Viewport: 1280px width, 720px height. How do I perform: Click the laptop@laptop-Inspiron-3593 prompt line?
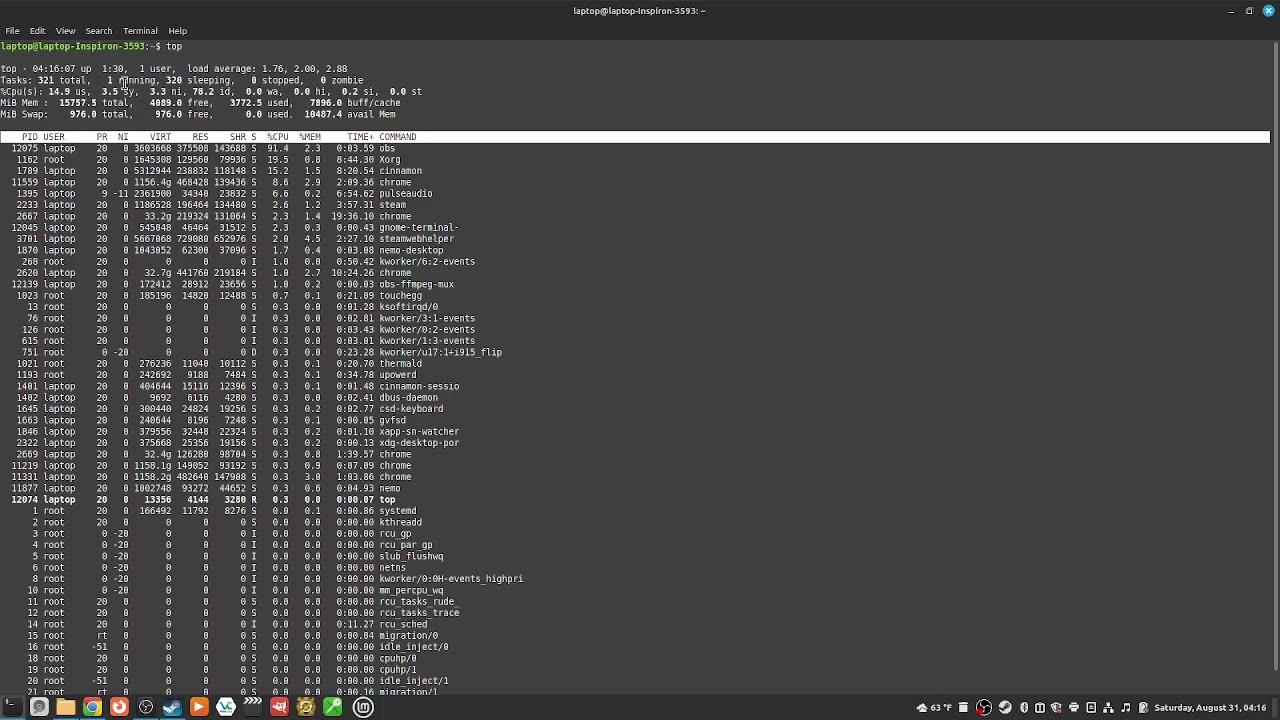click(91, 46)
